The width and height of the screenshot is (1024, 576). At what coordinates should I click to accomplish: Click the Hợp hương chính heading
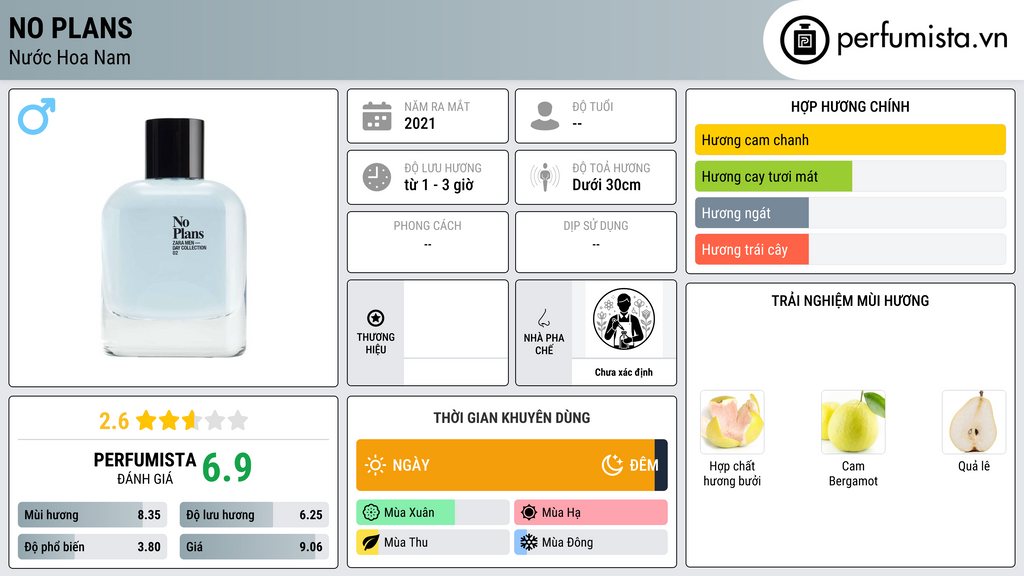coord(850,106)
